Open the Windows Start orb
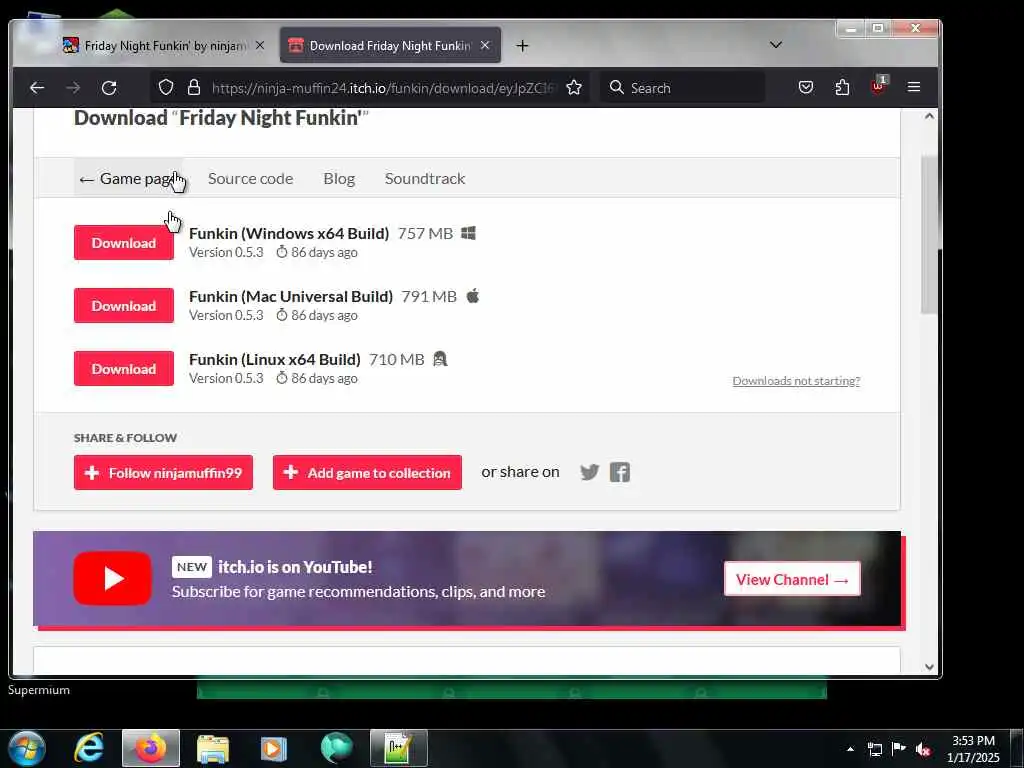 tap(27, 748)
